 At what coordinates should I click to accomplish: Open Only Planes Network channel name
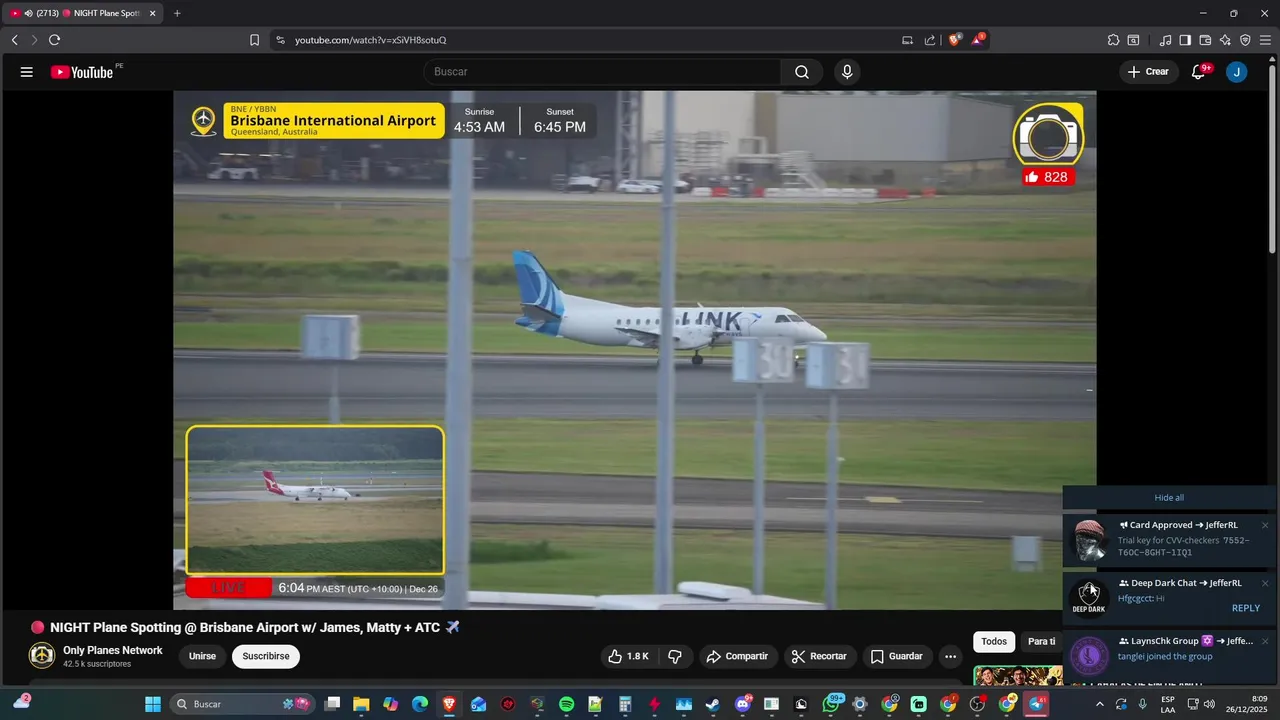pos(113,650)
